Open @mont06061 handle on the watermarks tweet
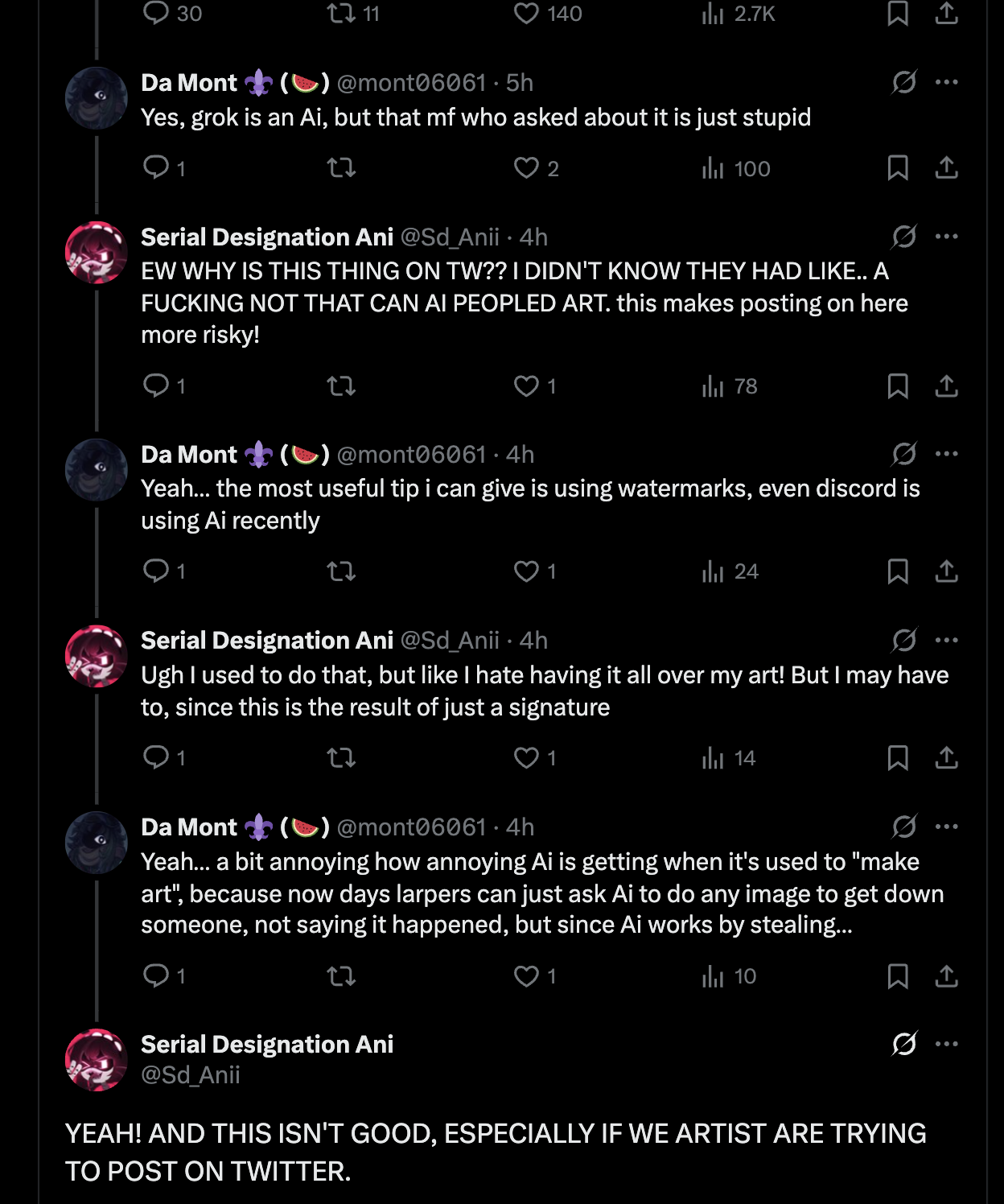The height and width of the screenshot is (1204, 1004). [x=411, y=455]
